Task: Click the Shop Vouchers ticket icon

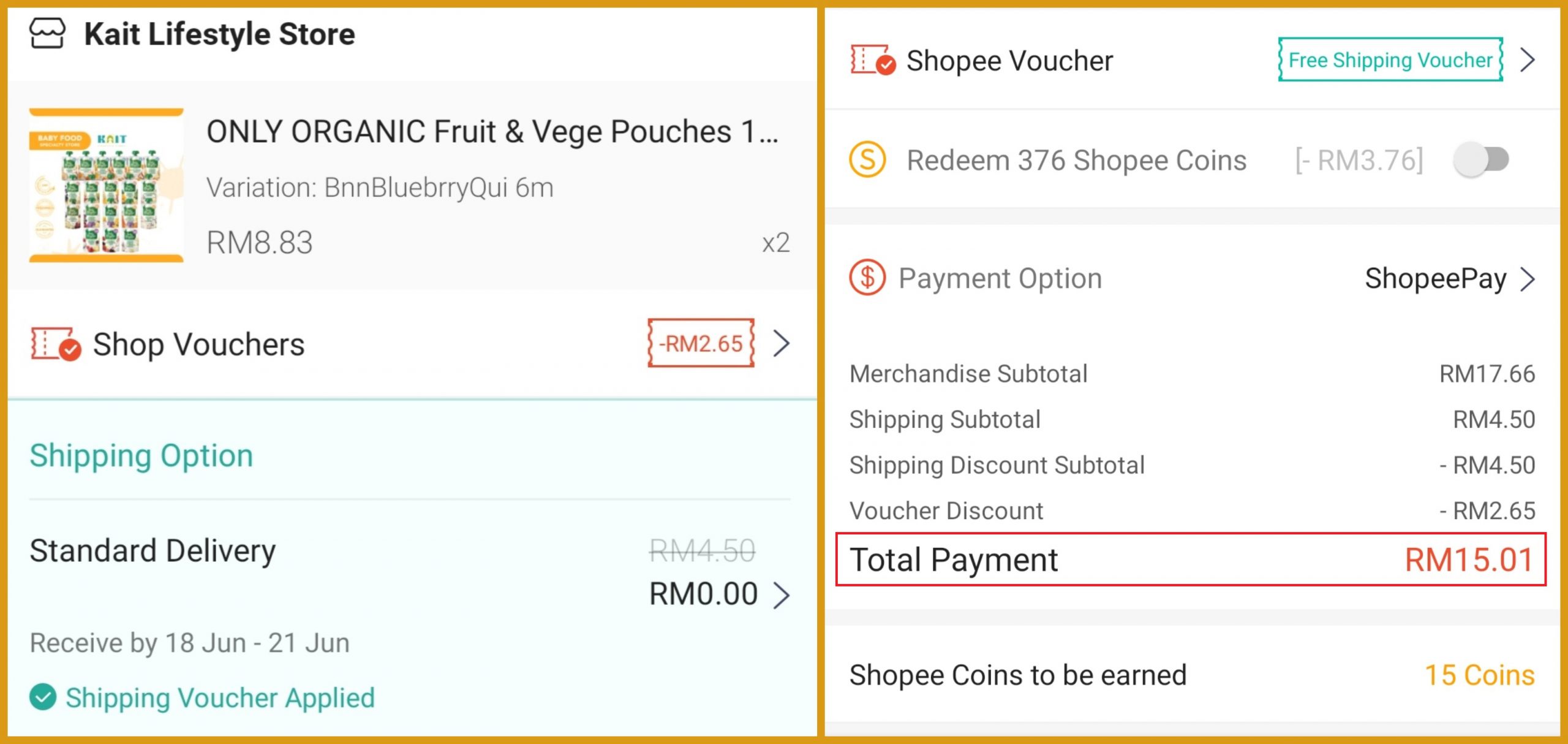Action: (56, 344)
